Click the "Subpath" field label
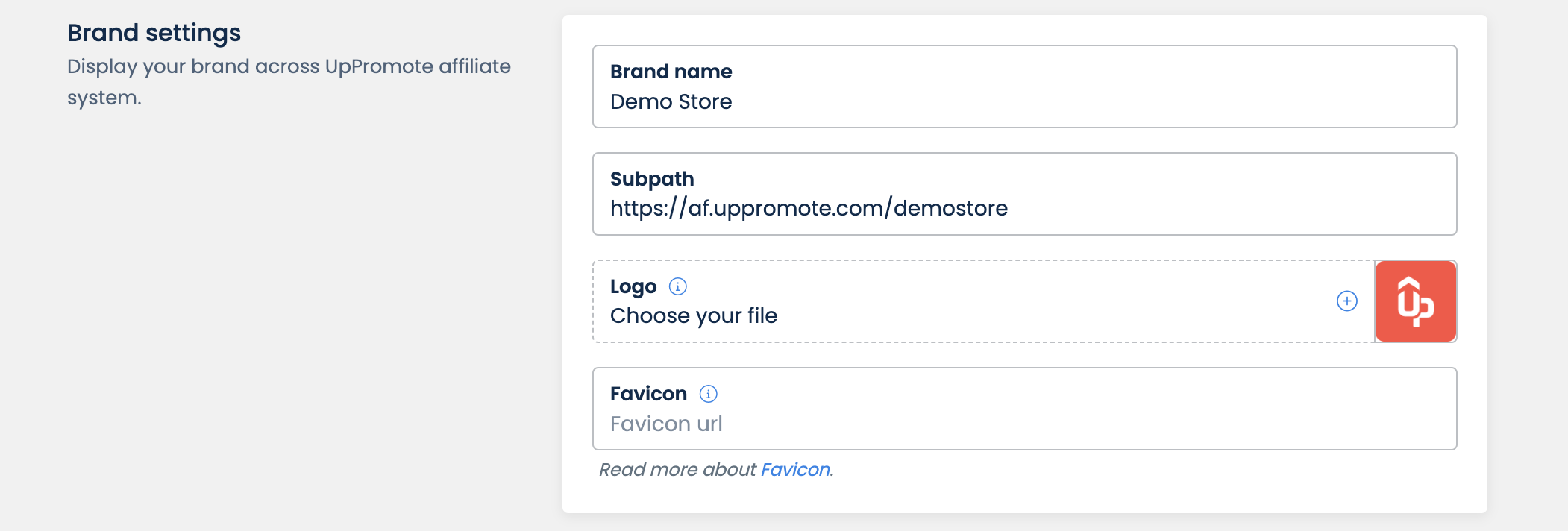This screenshot has width=1568, height=531. point(652,179)
